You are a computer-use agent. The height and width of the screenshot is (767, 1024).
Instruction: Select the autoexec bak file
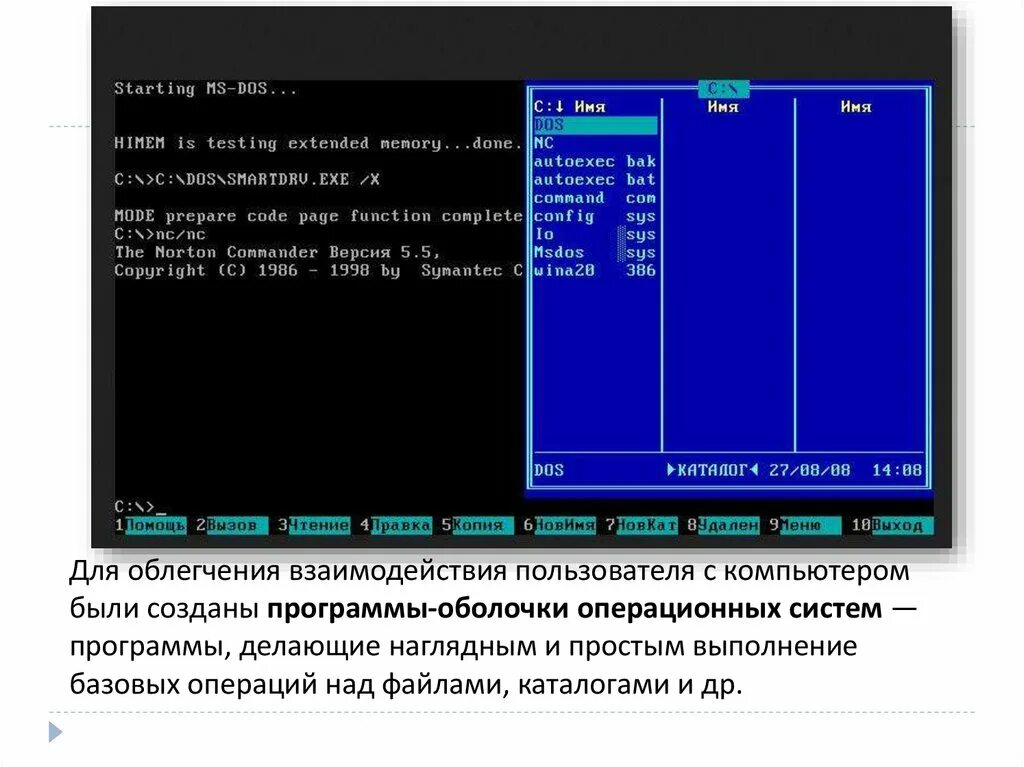[x=595, y=161]
